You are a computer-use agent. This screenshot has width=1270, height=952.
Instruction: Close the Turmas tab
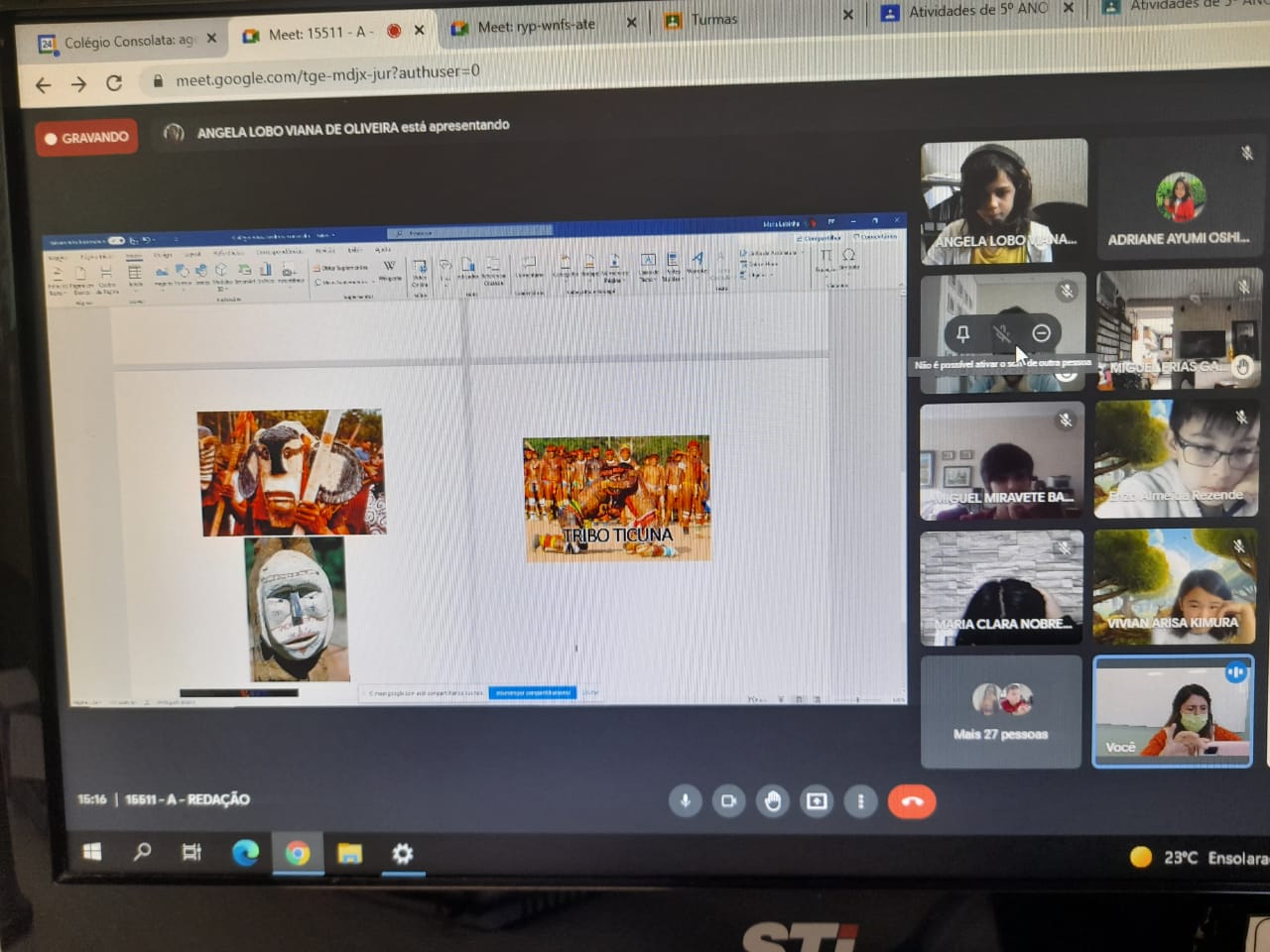click(847, 15)
